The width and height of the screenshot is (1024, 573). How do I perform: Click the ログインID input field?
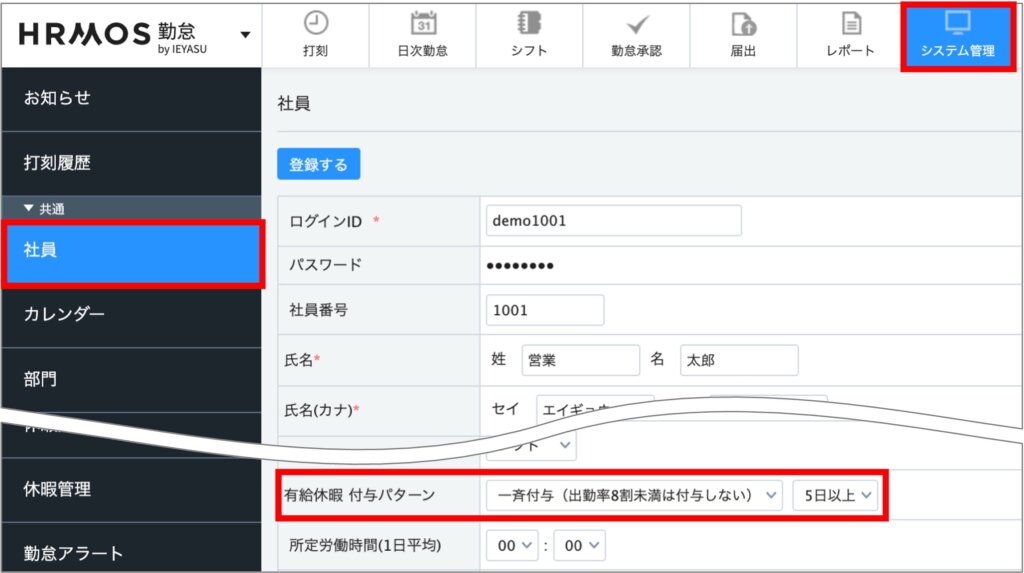point(613,220)
